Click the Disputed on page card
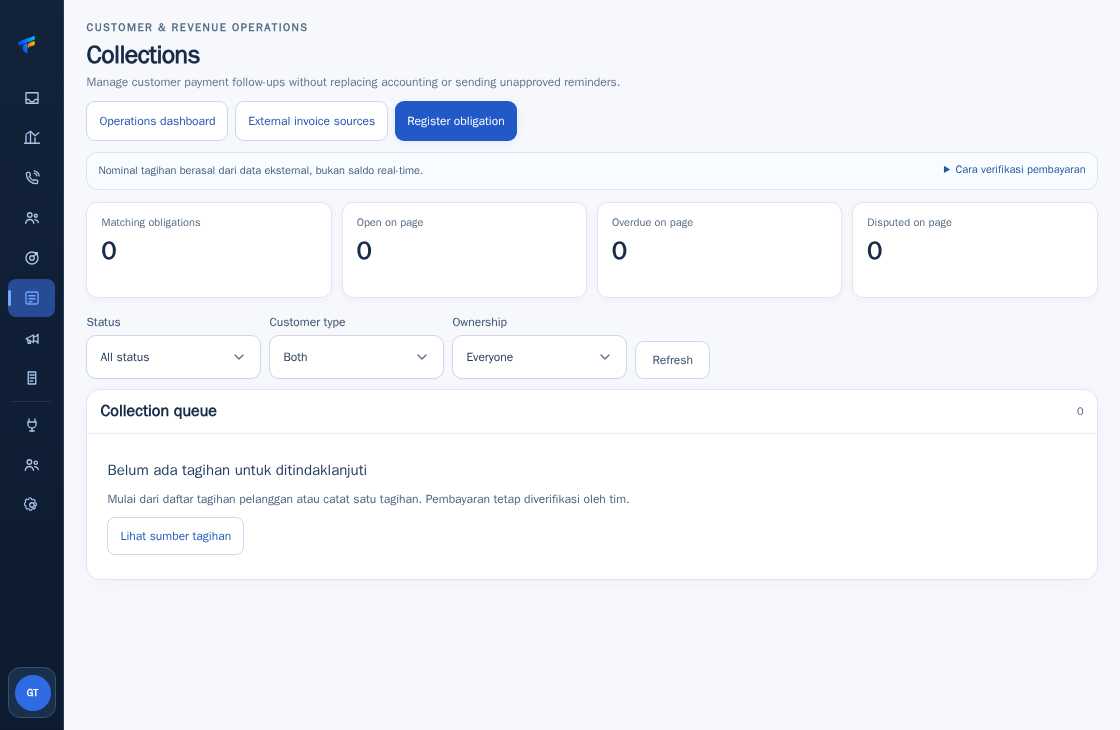Image resolution: width=1120 pixels, height=730 pixels. [x=975, y=250]
